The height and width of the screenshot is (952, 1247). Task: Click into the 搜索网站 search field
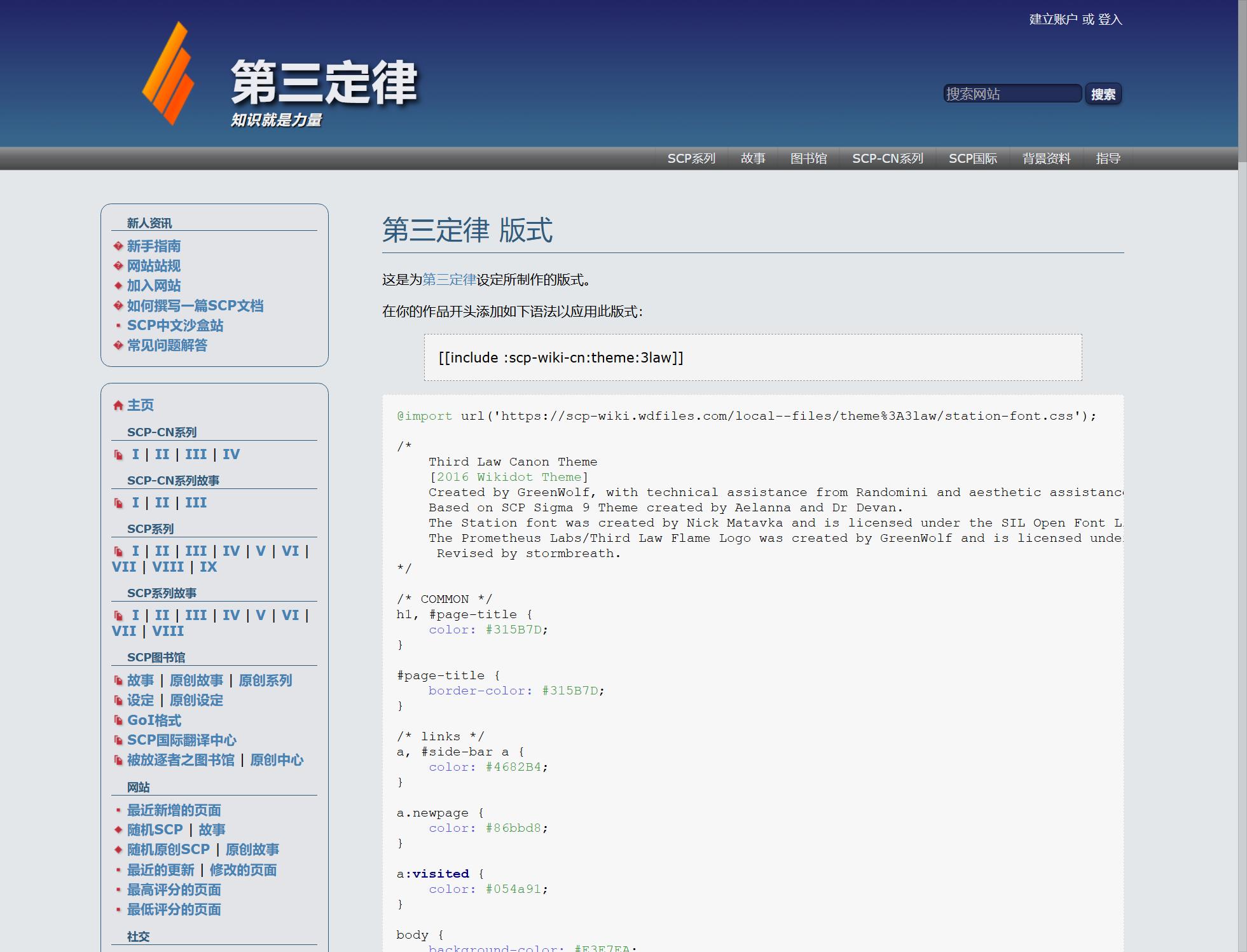[1012, 94]
